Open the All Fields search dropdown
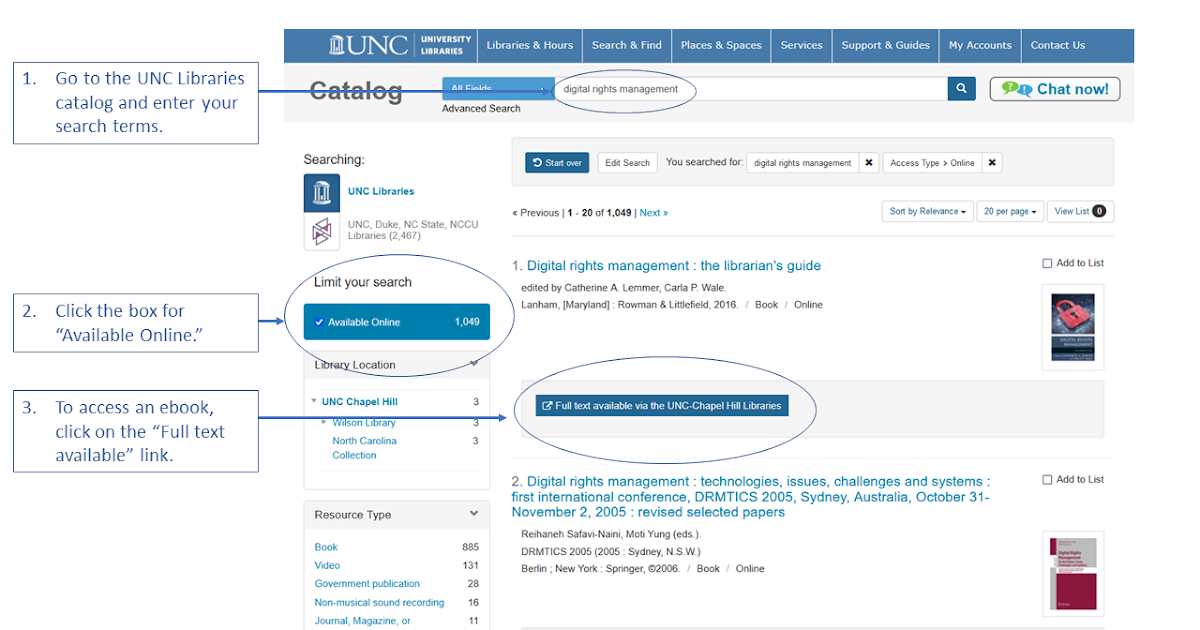 click(498, 89)
